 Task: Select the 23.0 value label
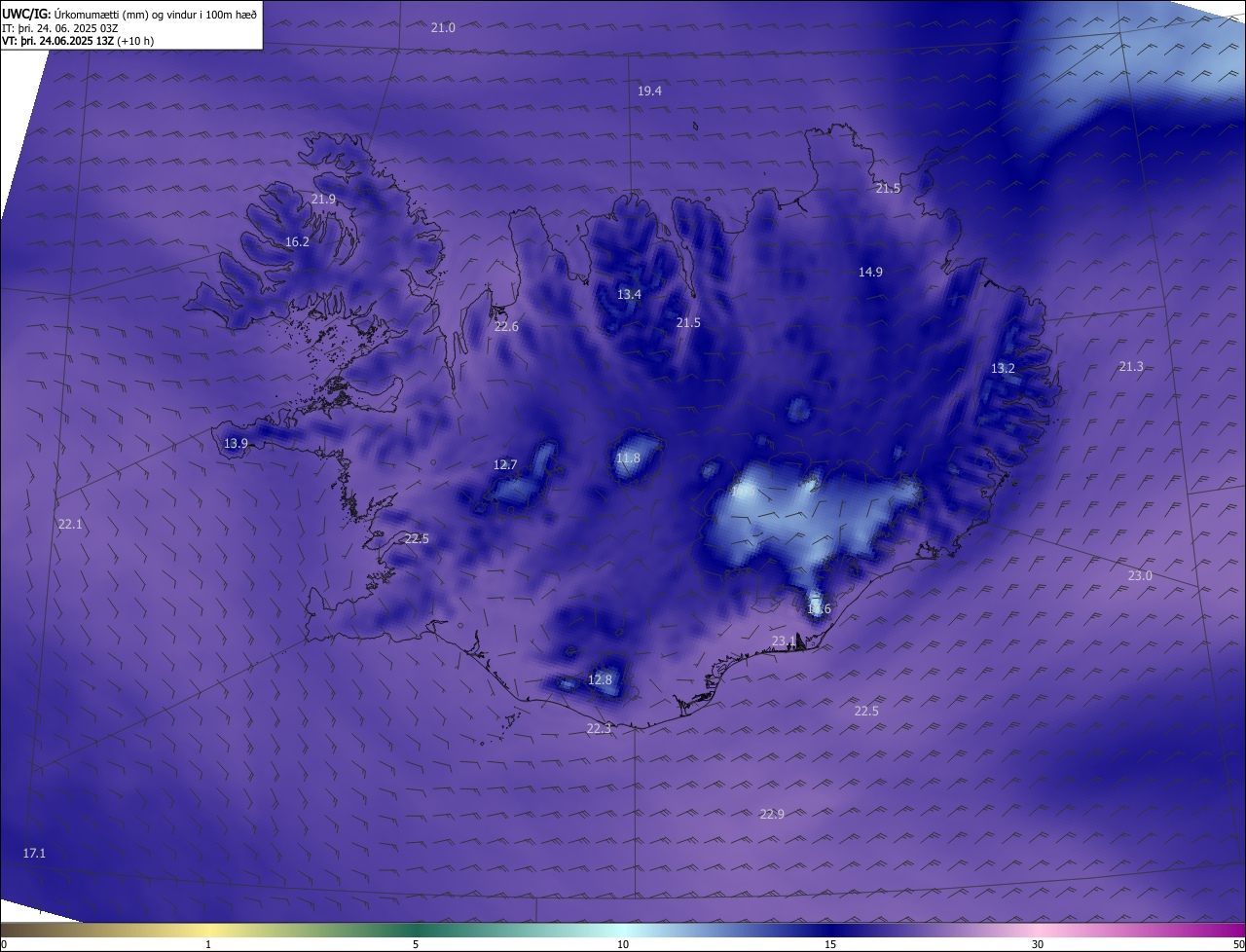[x=1139, y=575]
